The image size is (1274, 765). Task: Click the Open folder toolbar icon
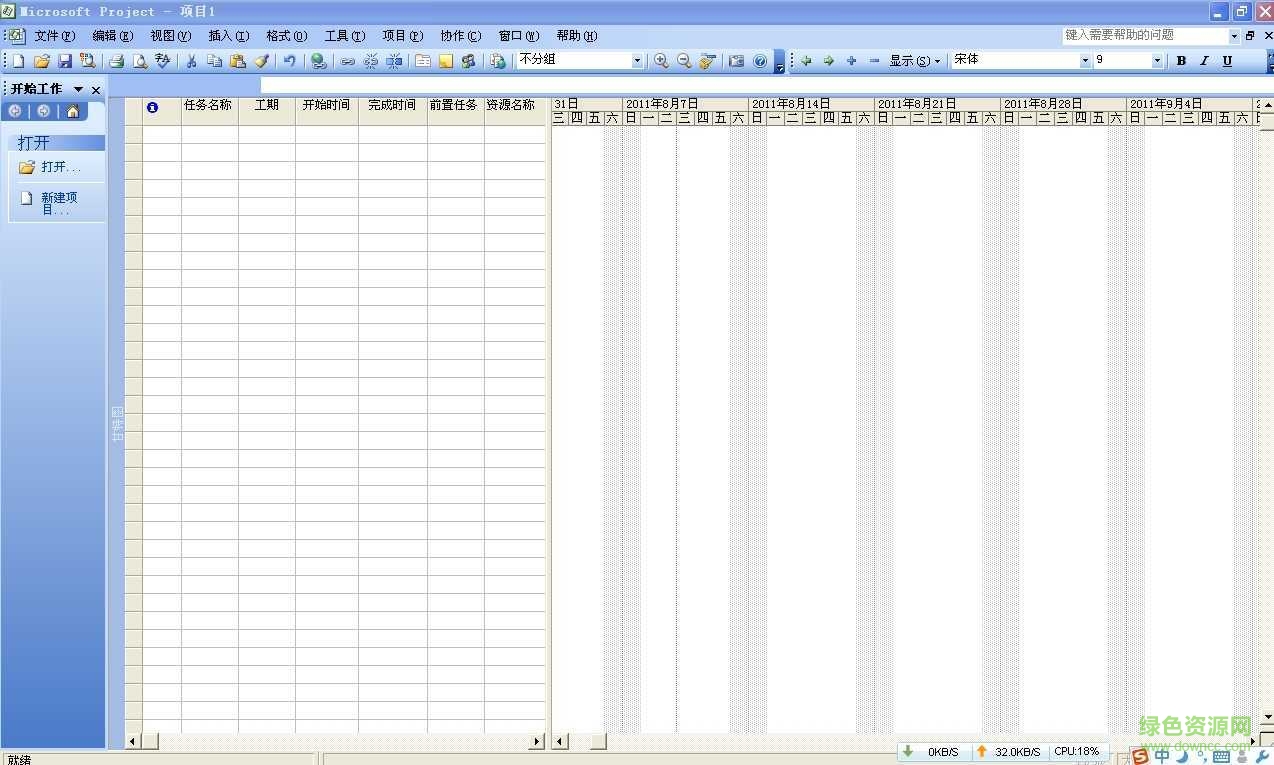(42, 61)
